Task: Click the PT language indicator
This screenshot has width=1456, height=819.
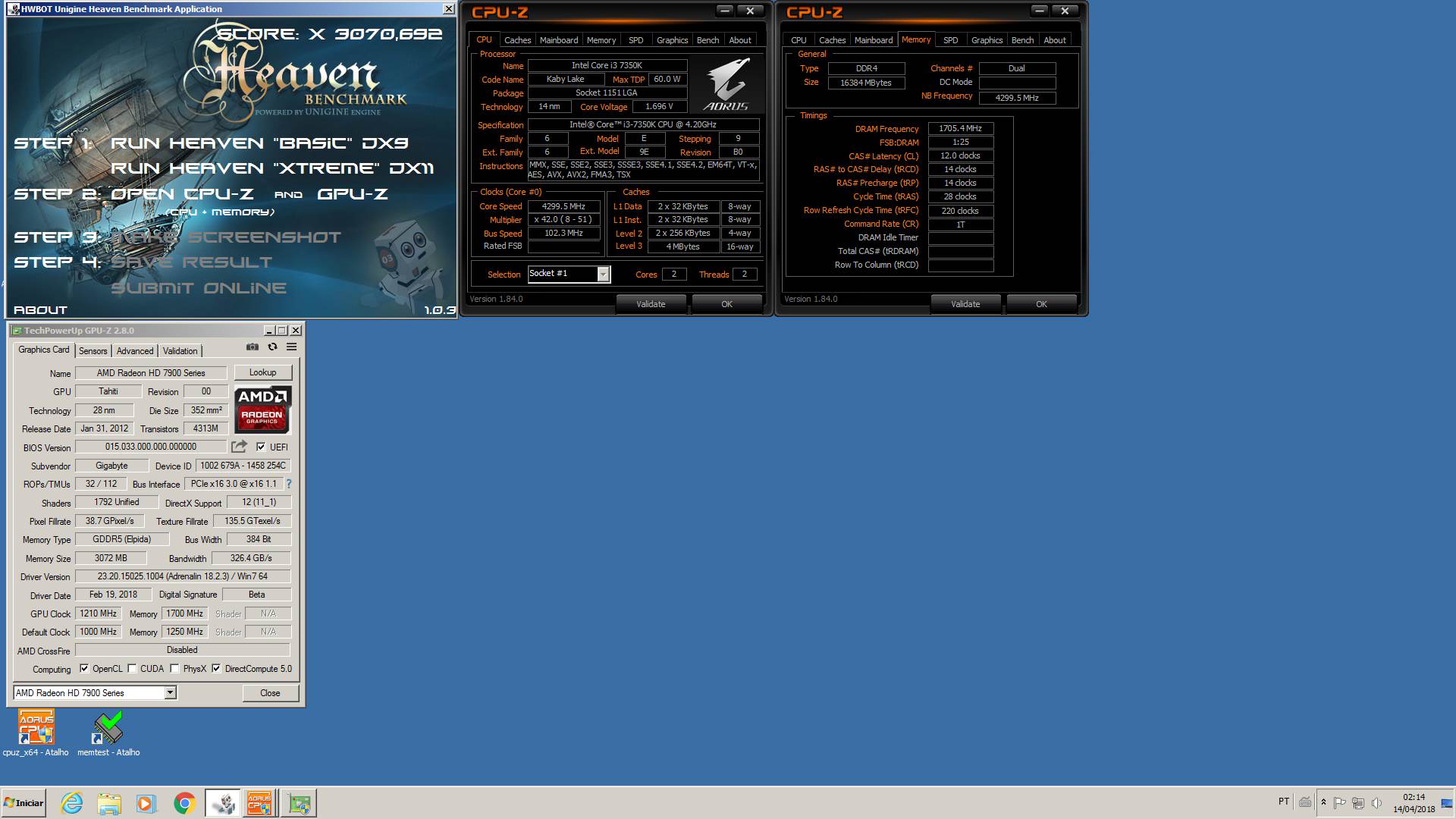Action: click(1284, 802)
